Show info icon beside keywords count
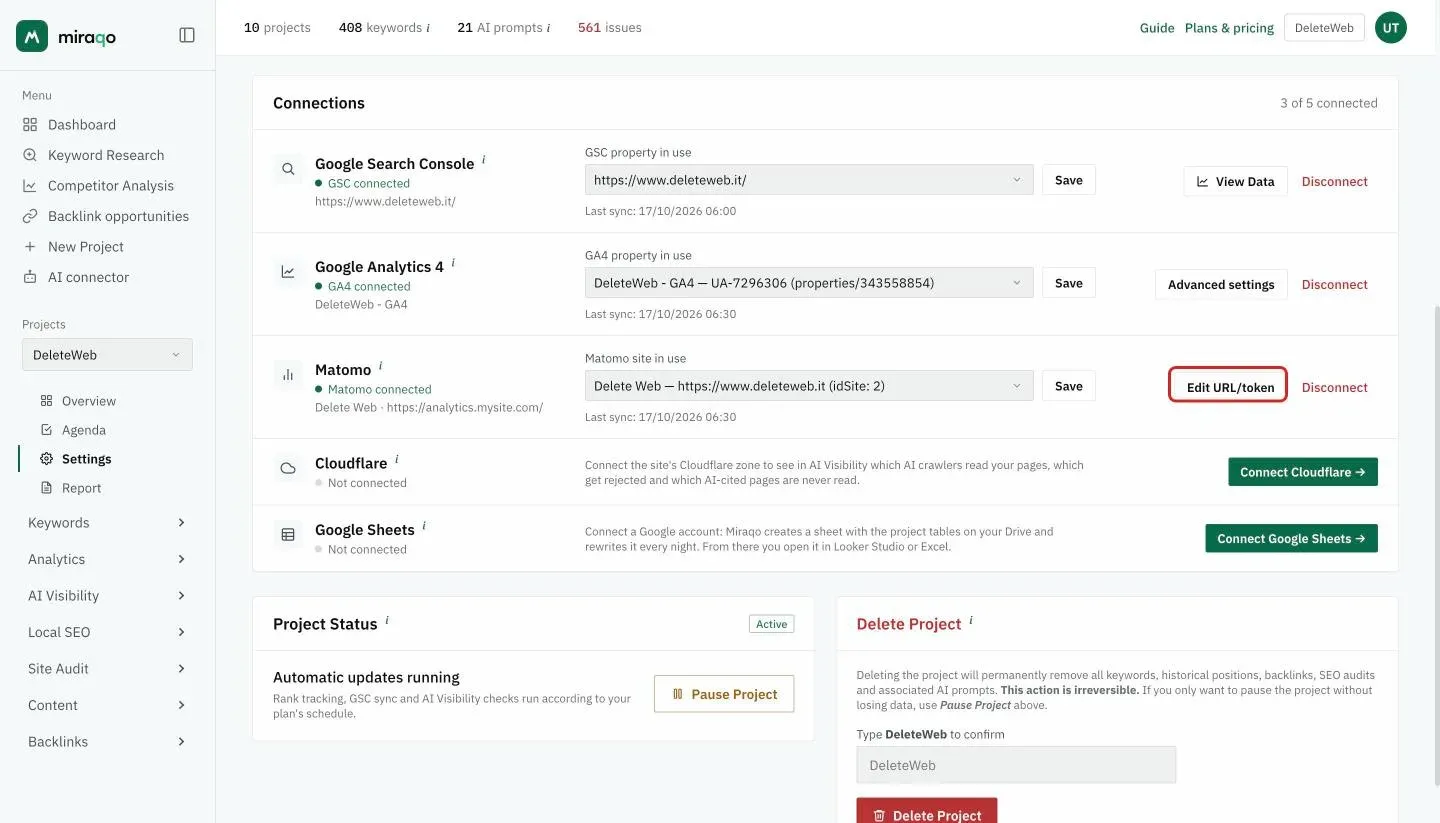 (428, 28)
